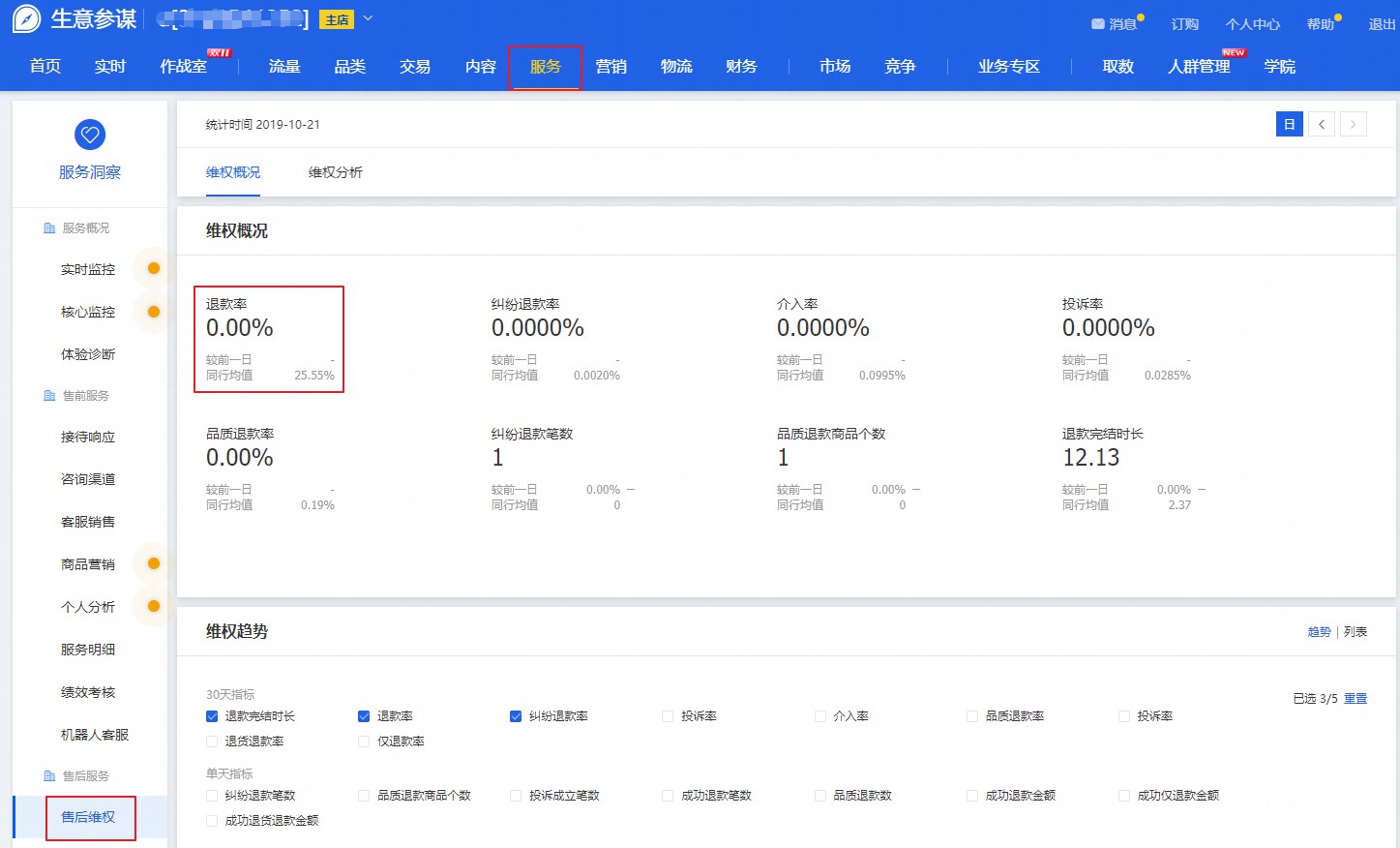Uncheck the 退款完结时长 checkbox

tap(212, 716)
